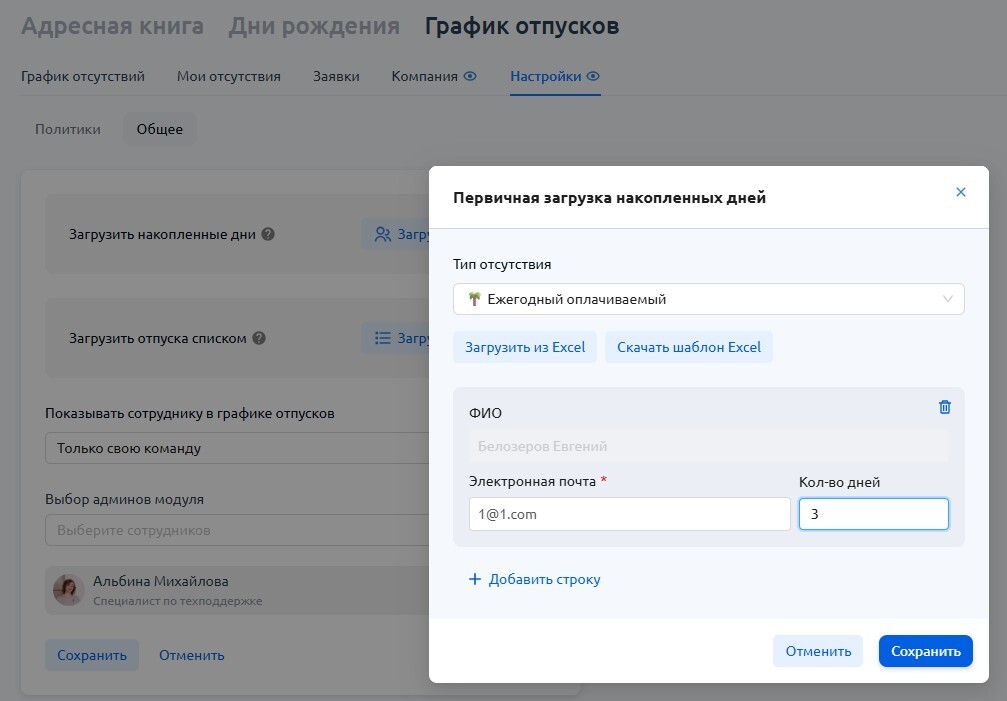1007x701 pixels.
Task: Focus the Электронная почта input field
Action: tap(630, 514)
